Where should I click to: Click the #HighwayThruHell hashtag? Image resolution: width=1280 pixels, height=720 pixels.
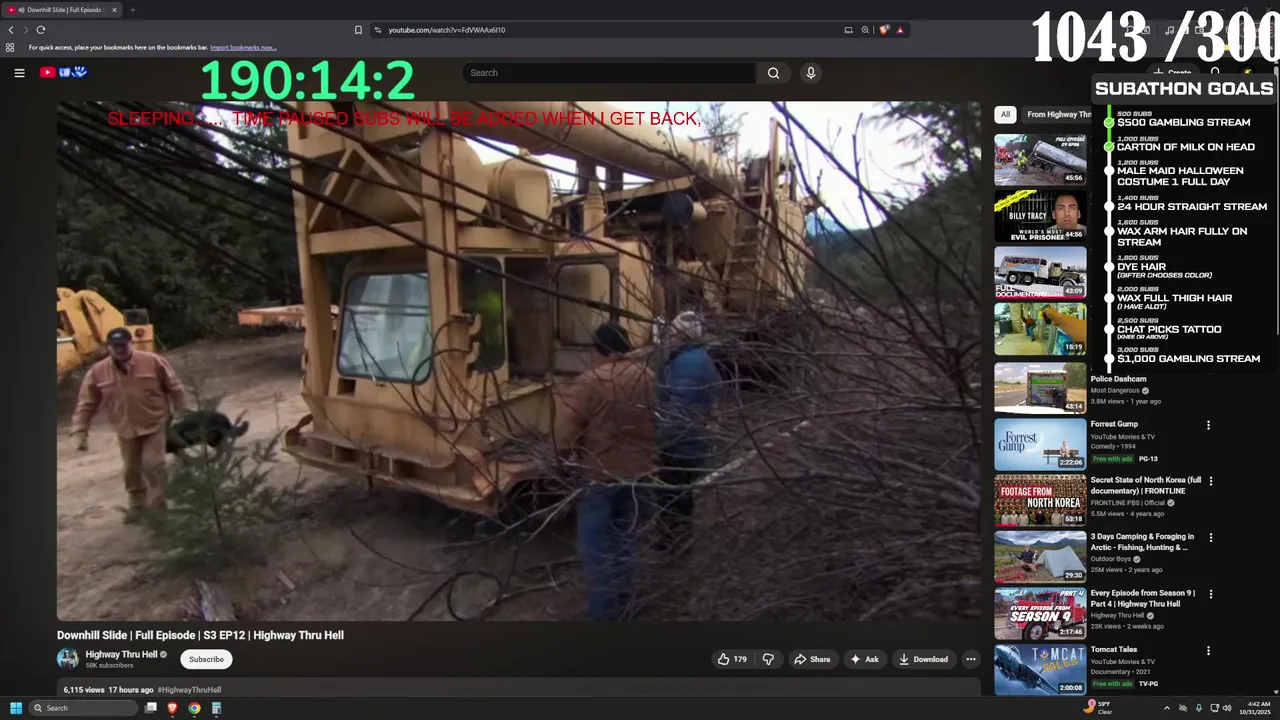(189, 690)
